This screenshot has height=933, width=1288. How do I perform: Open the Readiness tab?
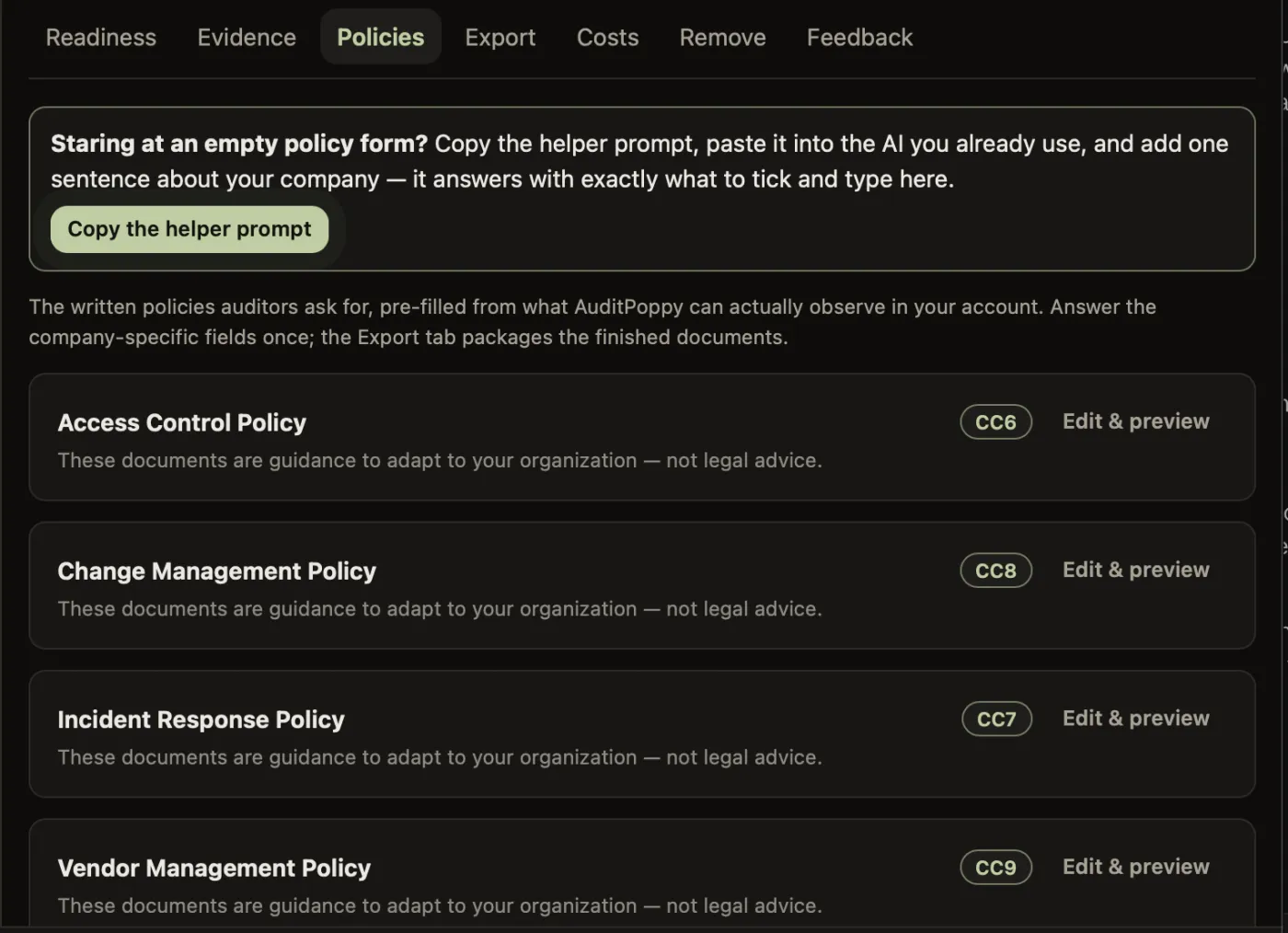(x=101, y=37)
